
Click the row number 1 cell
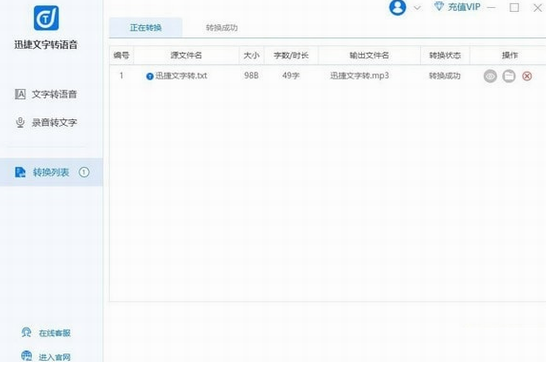[x=121, y=76]
